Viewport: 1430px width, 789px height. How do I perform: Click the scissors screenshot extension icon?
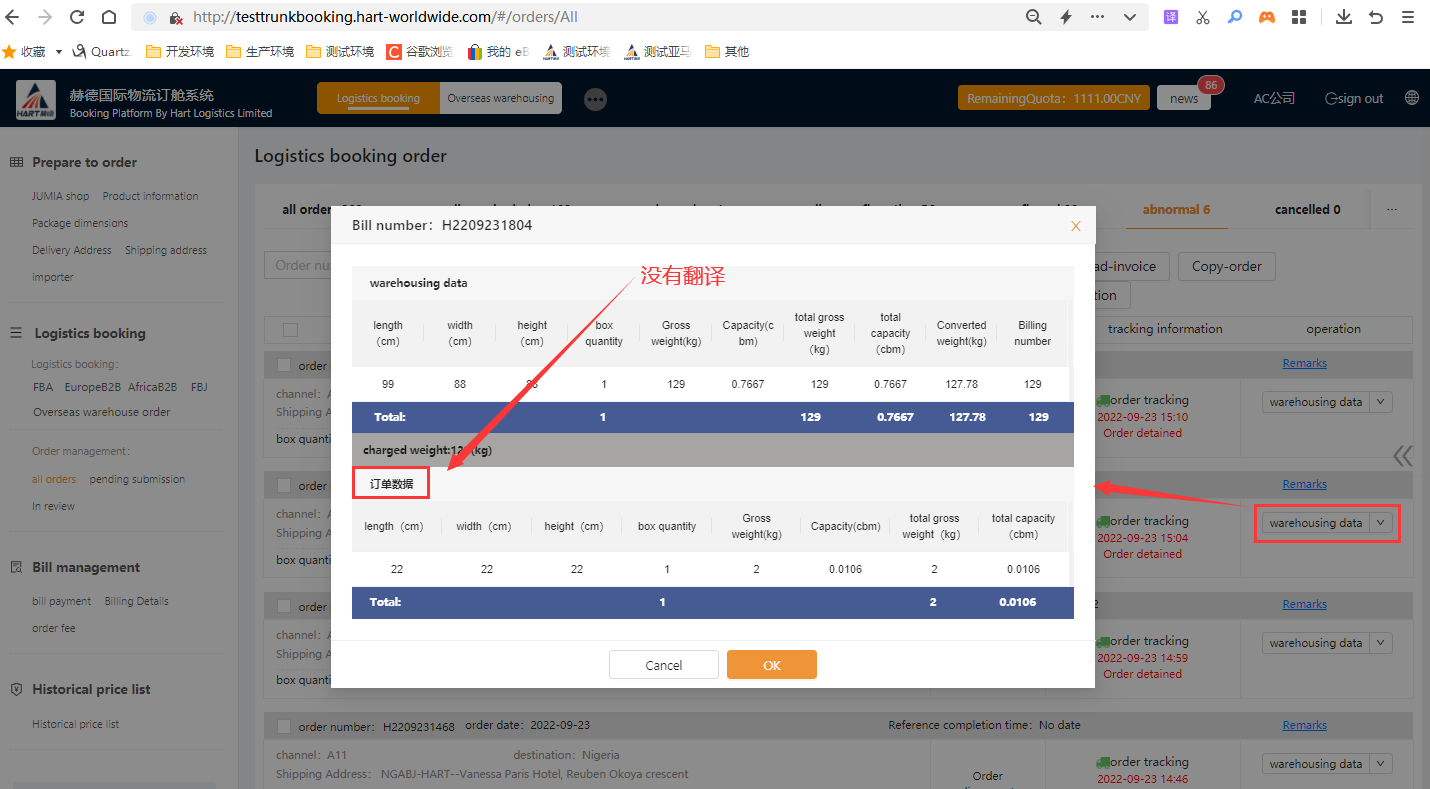(1203, 17)
